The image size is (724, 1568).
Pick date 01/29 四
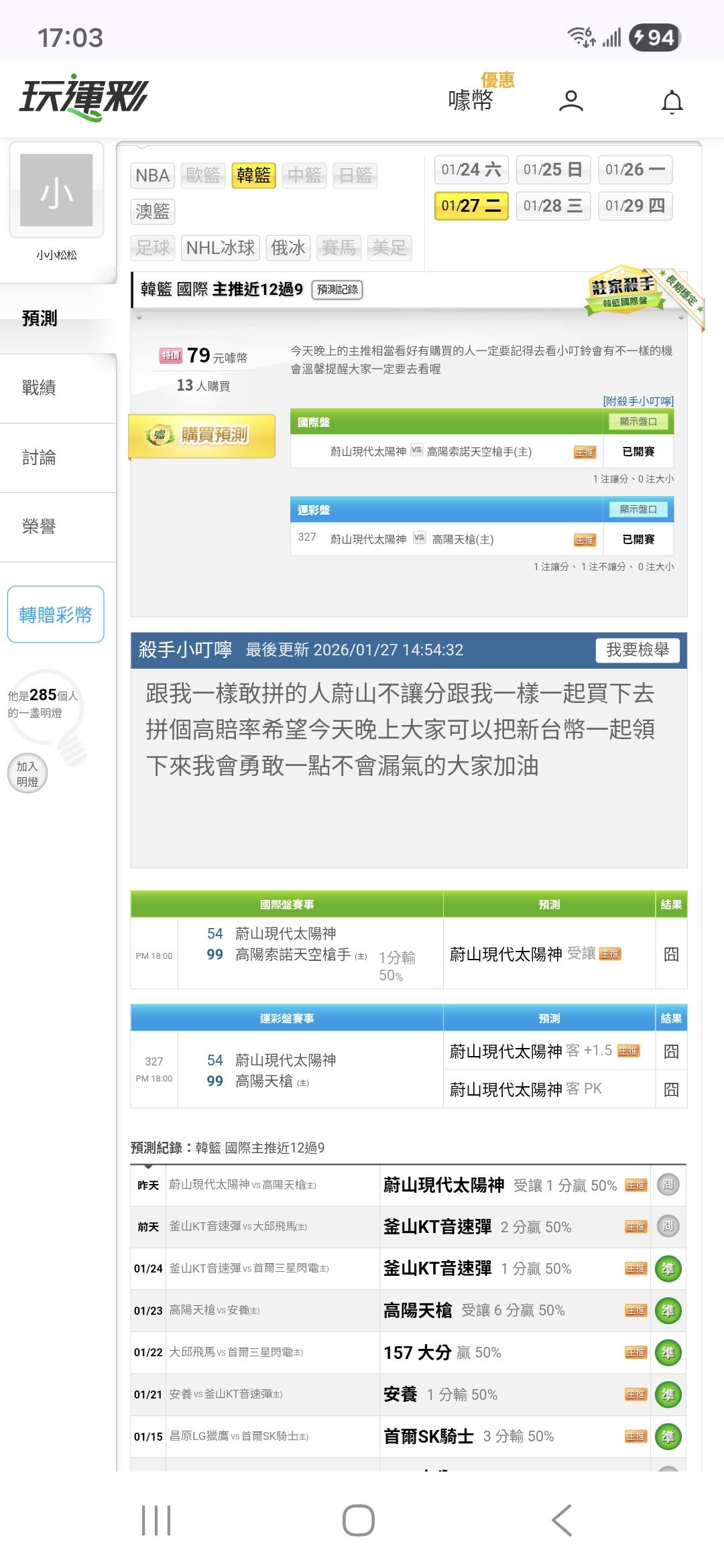click(x=636, y=206)
